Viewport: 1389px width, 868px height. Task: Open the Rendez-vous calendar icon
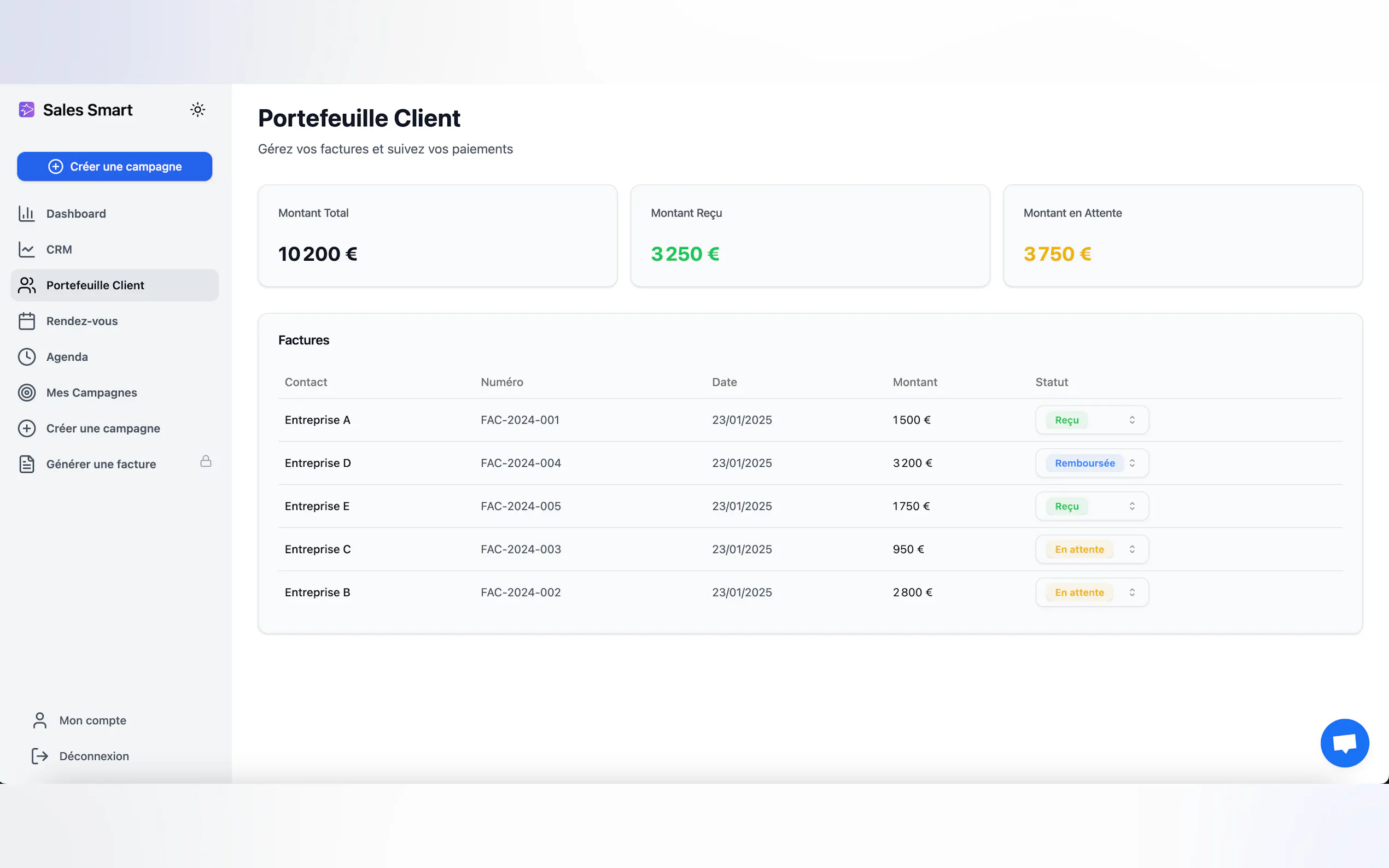pos(26,321)
